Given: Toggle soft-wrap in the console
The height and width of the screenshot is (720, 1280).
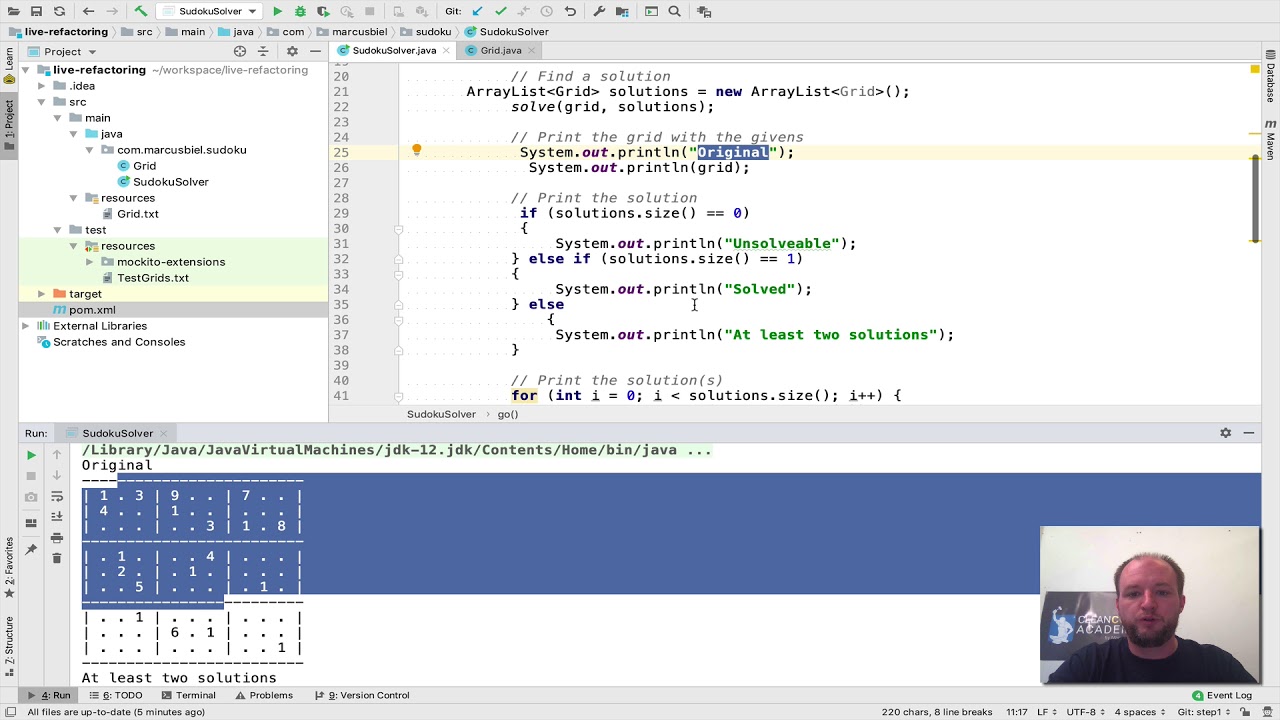Looking at the screenshot, I should pos(57,497).
